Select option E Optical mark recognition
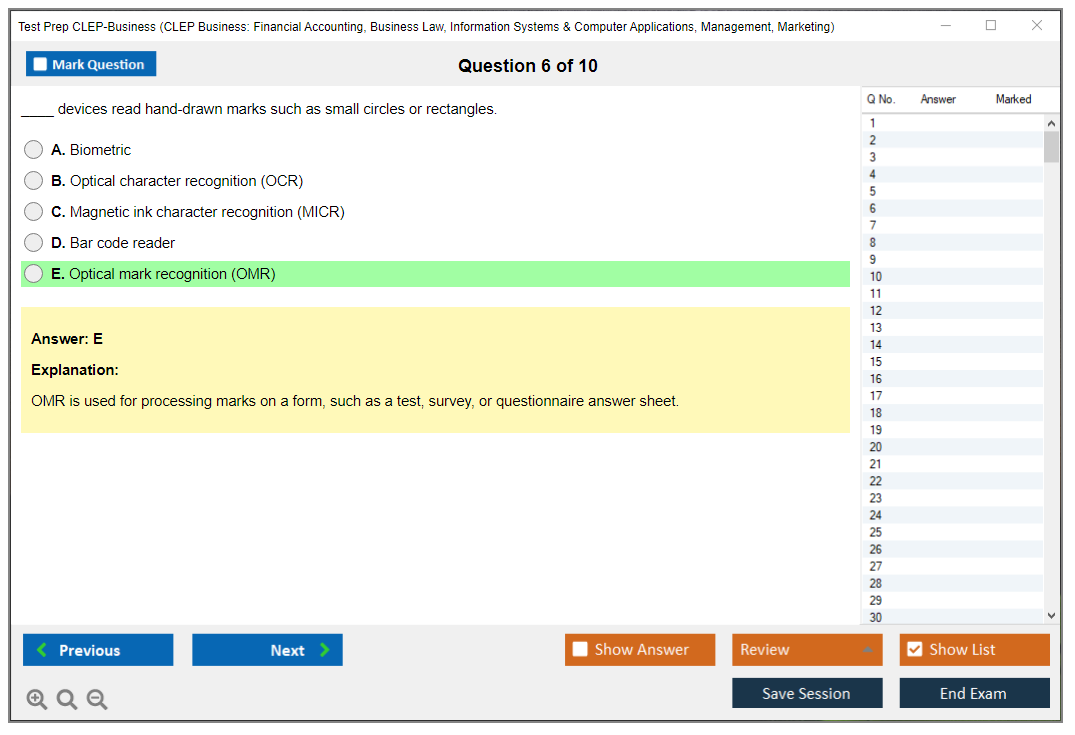Image resolution: width=1075 pixels, height=735 pixels. click(34, 274)
